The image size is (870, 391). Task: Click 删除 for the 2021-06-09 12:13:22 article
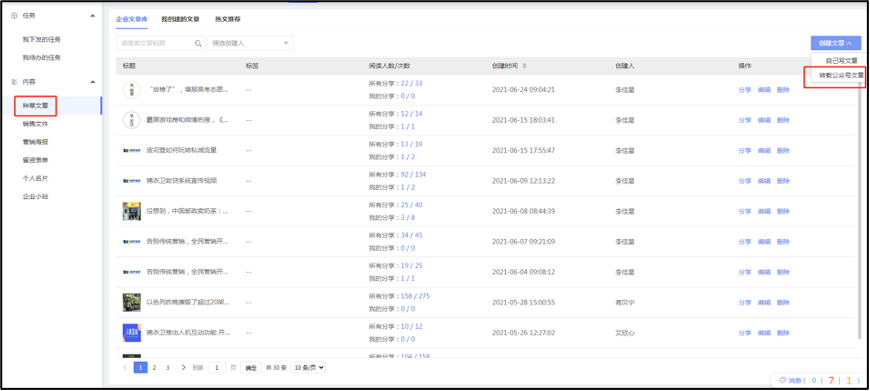pos(783,181)
